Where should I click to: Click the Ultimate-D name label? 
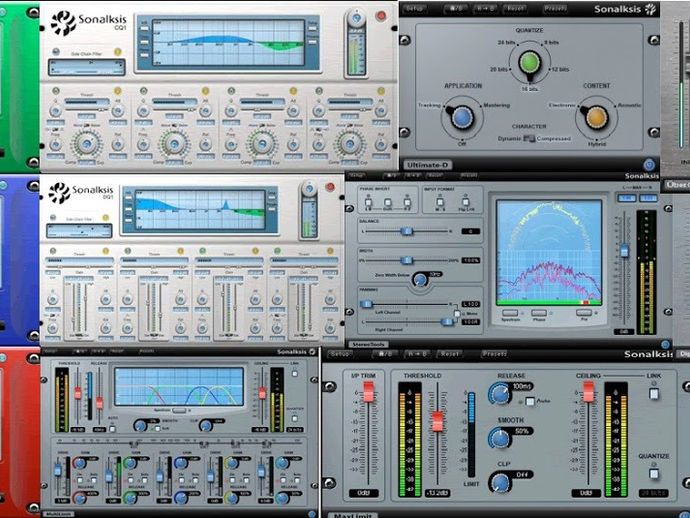point(427,165)
